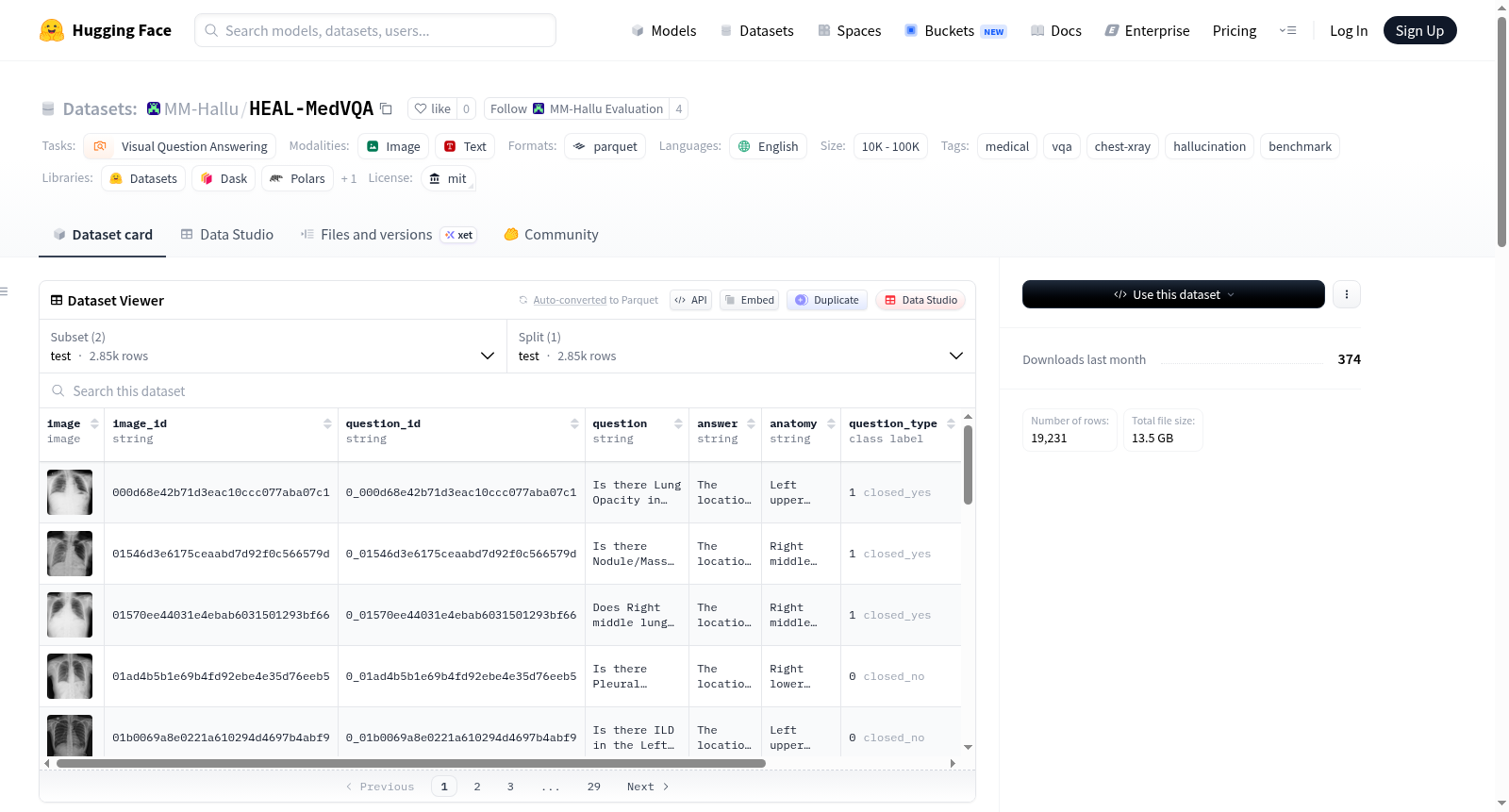Select the chest-xray tag
This screenshot has height=812, width=1509.
[x=1122, y=146]
